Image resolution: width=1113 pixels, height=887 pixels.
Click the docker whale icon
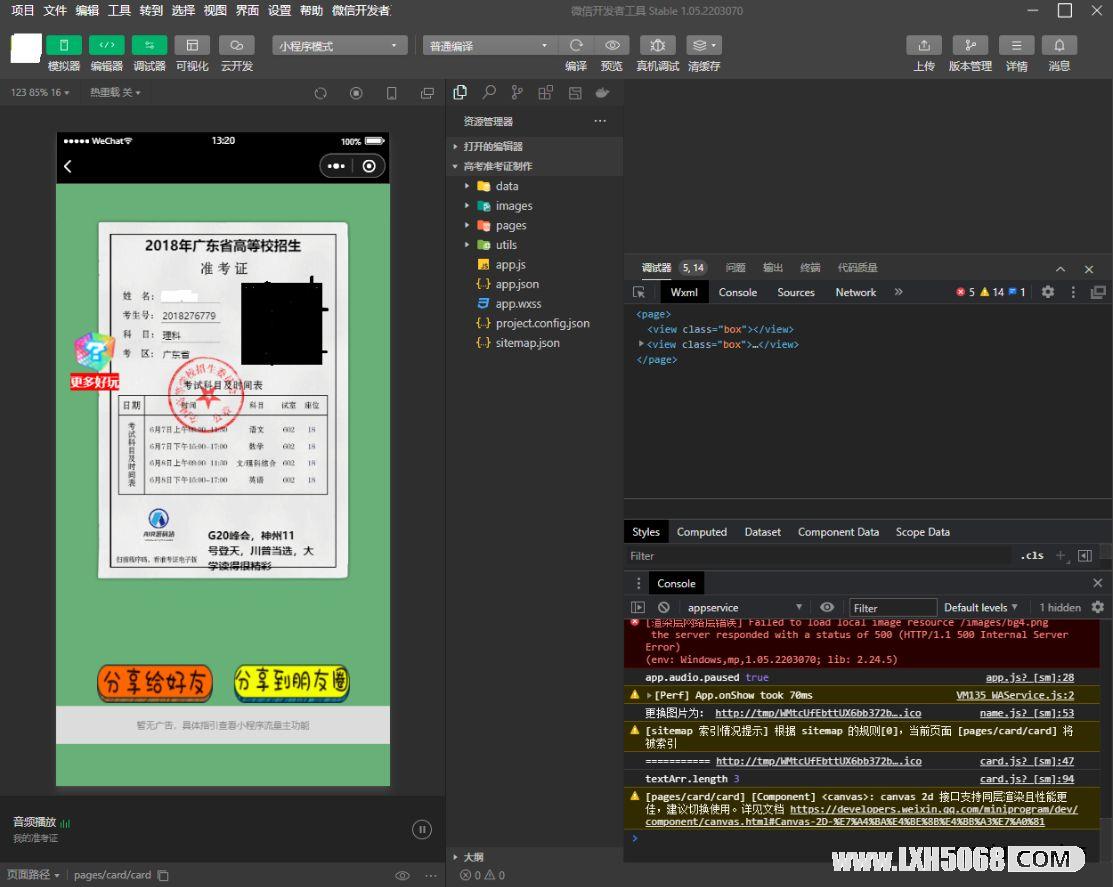coord(603,92)
